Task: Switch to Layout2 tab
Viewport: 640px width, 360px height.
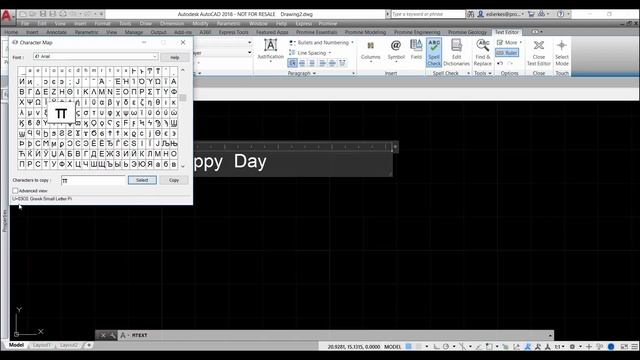Action: 68,345
